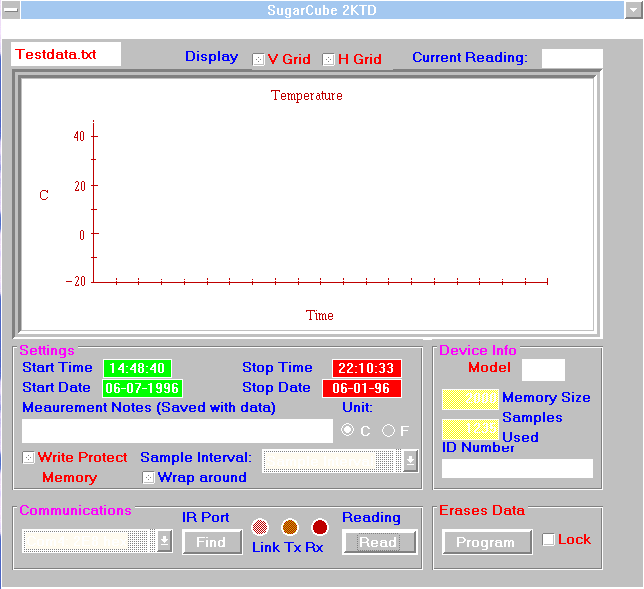Click the SugarCube 2KTD title bar
The image size is (644, 589).
(x=322, y=10)
